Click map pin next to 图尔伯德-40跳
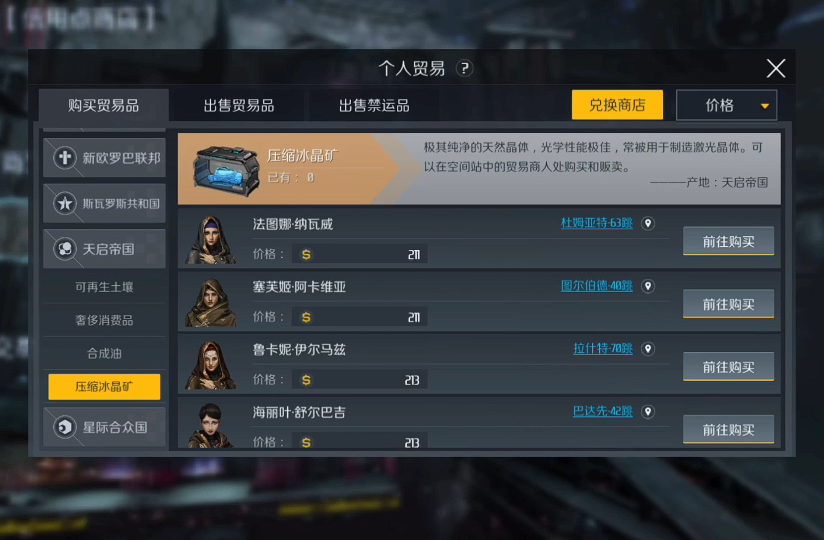This screenshot has height=540, width=824. 648,286
